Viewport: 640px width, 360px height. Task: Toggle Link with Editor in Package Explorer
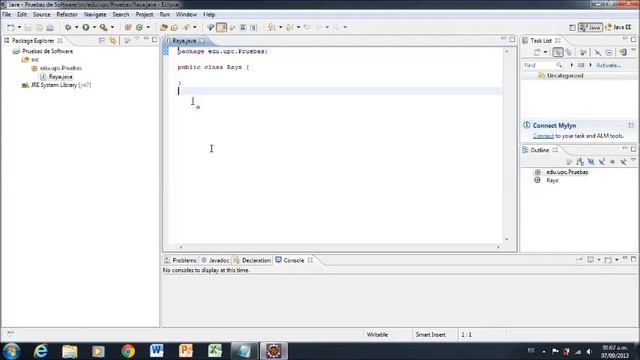coord(113,40)
